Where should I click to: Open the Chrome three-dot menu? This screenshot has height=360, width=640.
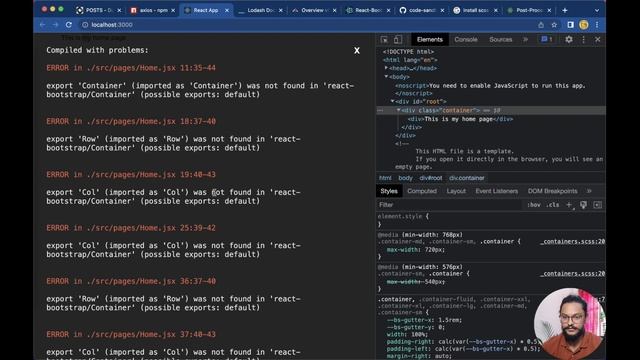coord(597,25)
